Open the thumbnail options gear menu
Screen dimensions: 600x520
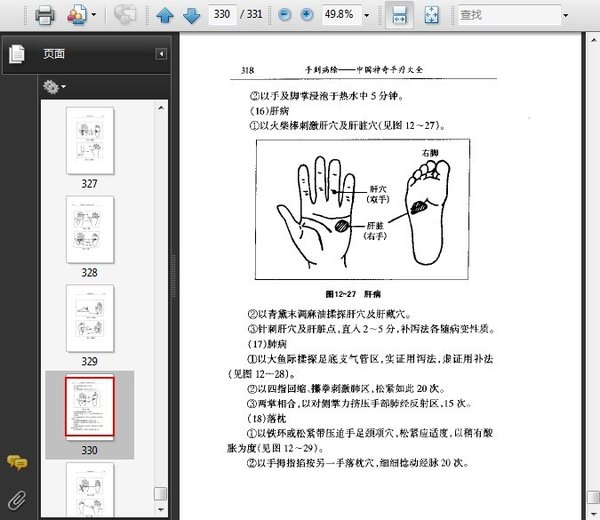click(x=54, y=87)
